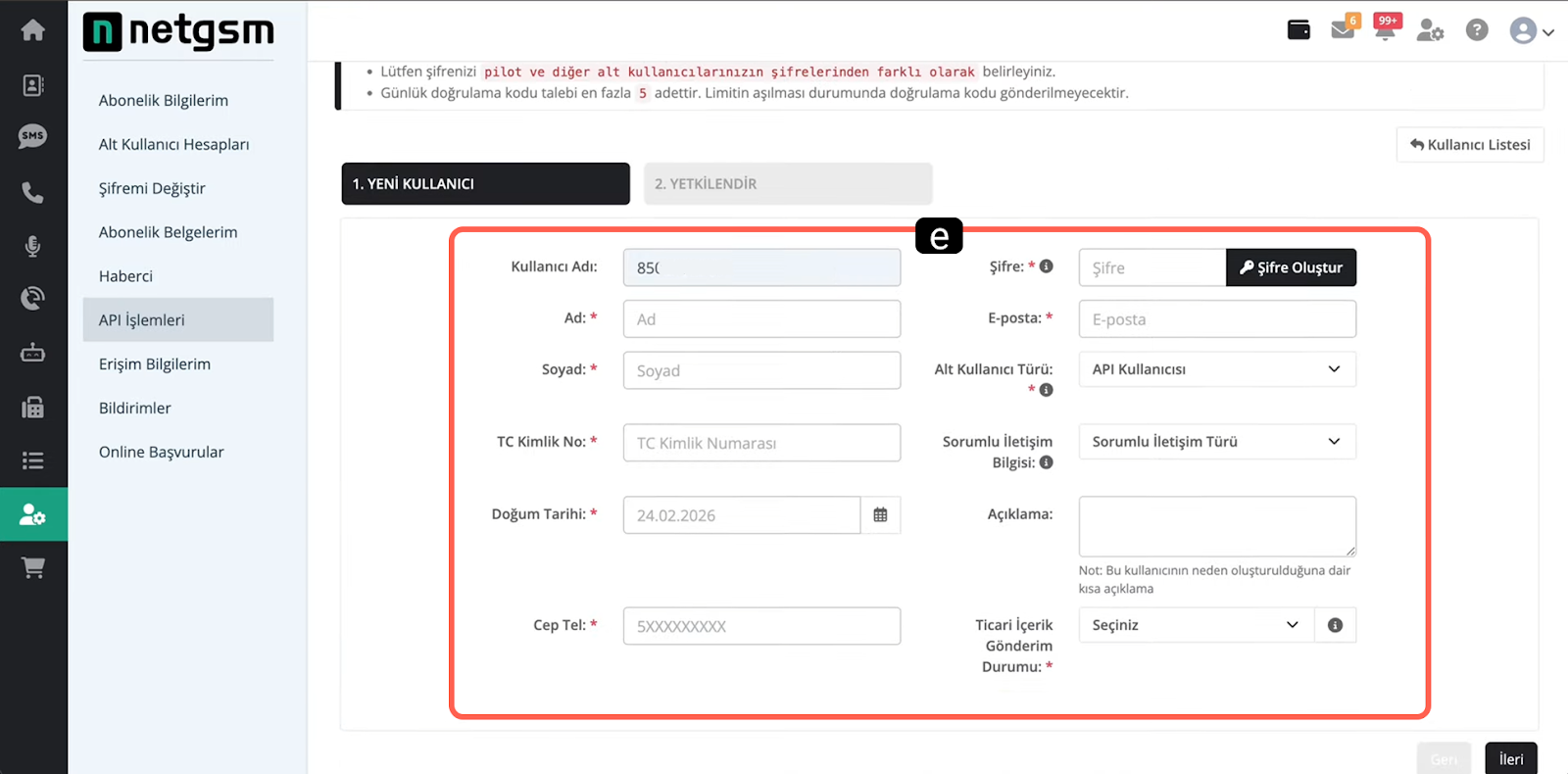The height and width of the screenshot is (774, 1568).
Task: Open the notifications bell with 99+ badge
Action: point(1385,30)
